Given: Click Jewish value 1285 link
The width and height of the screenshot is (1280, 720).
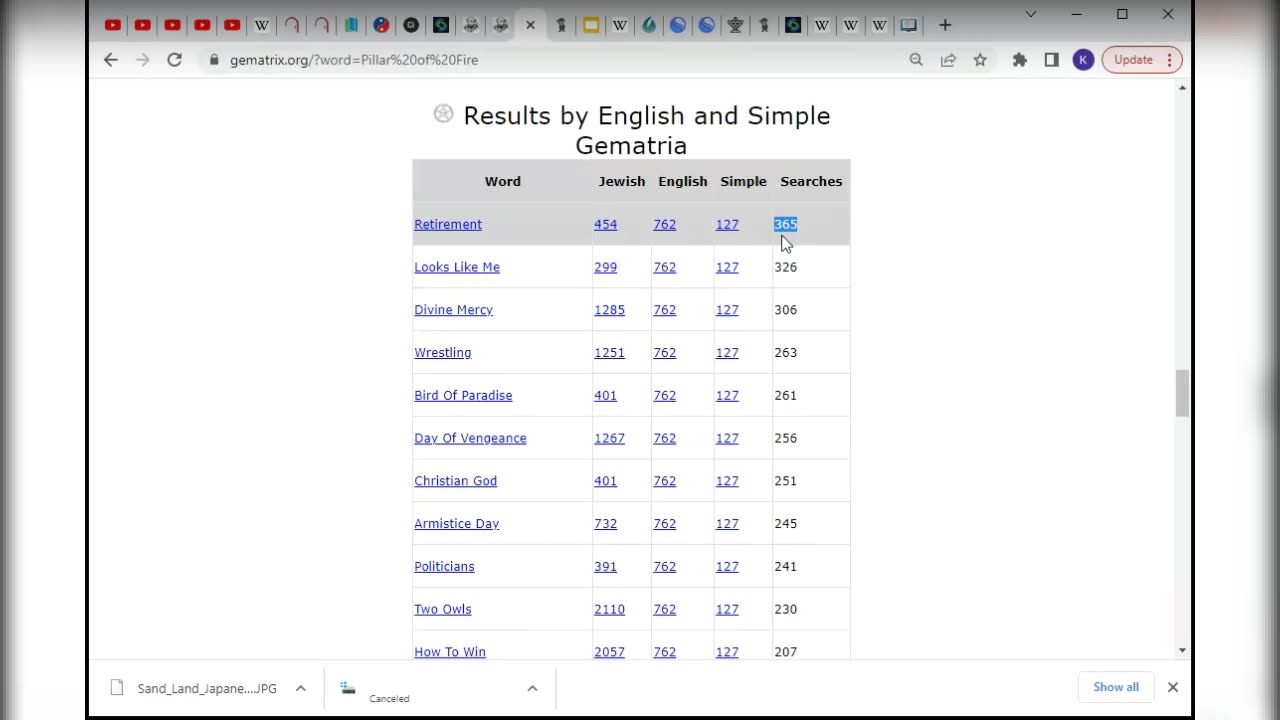Looking at the screenshot, I should (609, 310).
